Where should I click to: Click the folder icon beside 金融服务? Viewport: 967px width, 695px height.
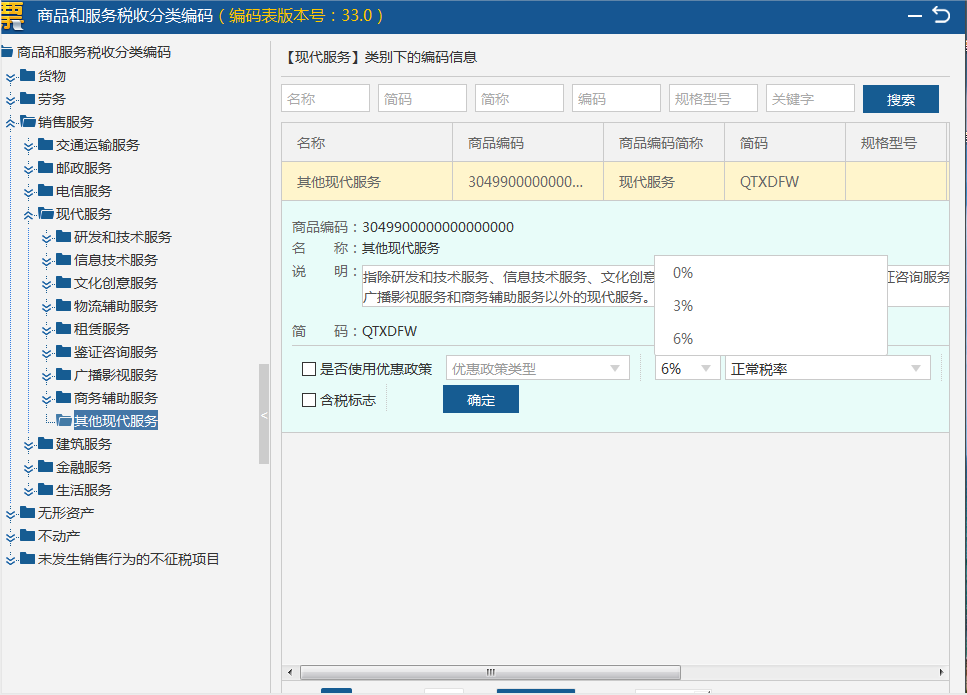coord(46,467)
